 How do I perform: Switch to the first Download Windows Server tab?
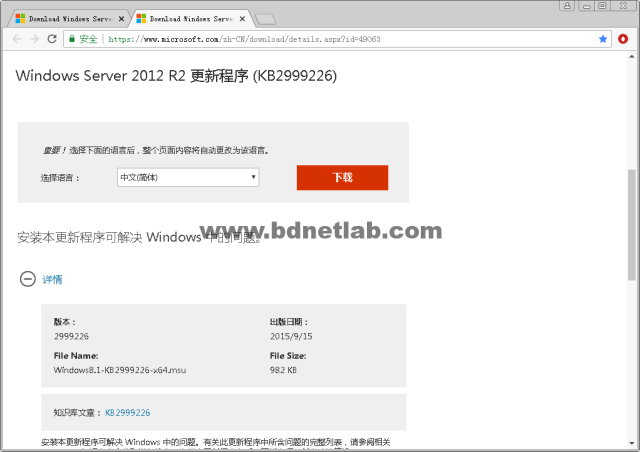70,19
